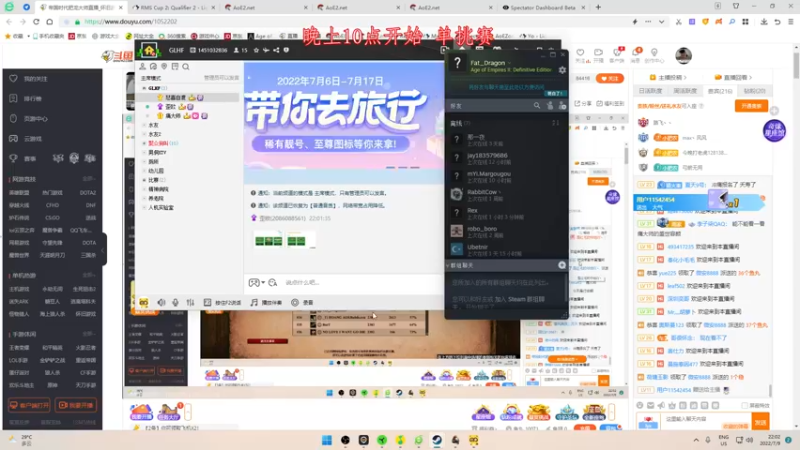Click the share icon in YY header
The height and width of the screenshot is (450, 800).
(x=276, y=50)
